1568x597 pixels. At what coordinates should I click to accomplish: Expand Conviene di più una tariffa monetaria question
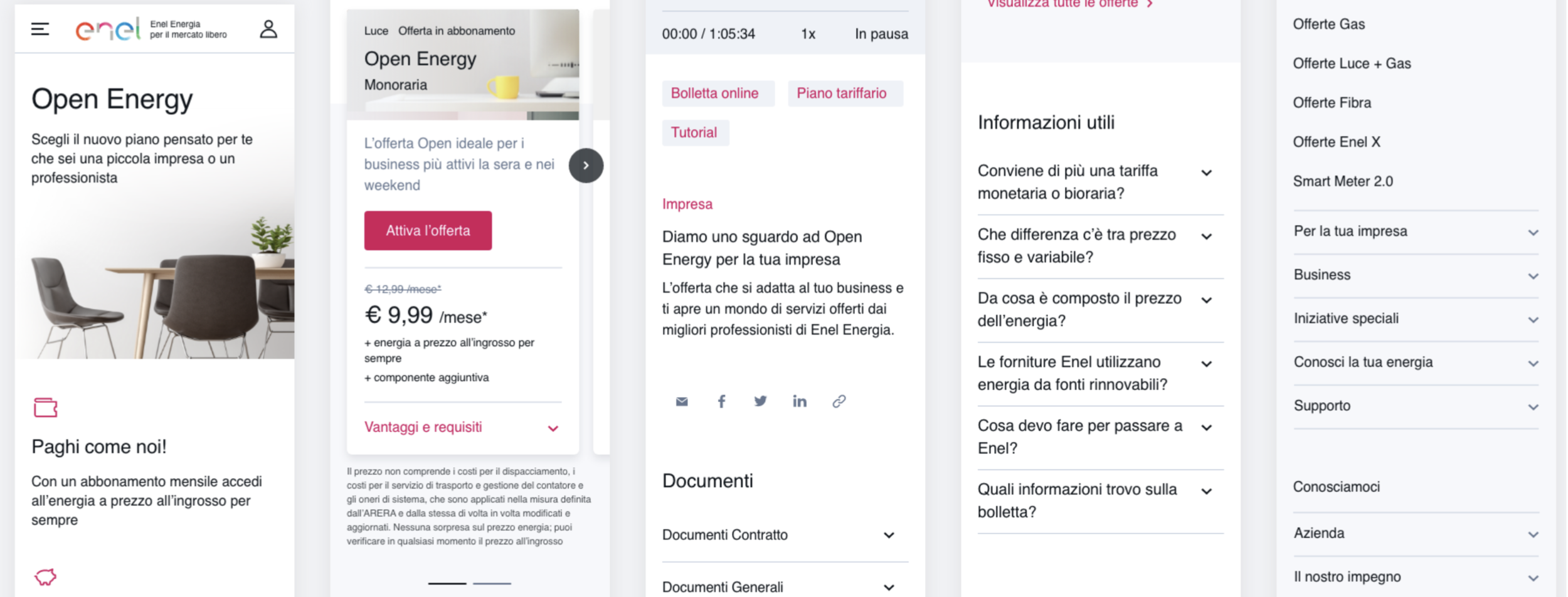point(1100,182)
